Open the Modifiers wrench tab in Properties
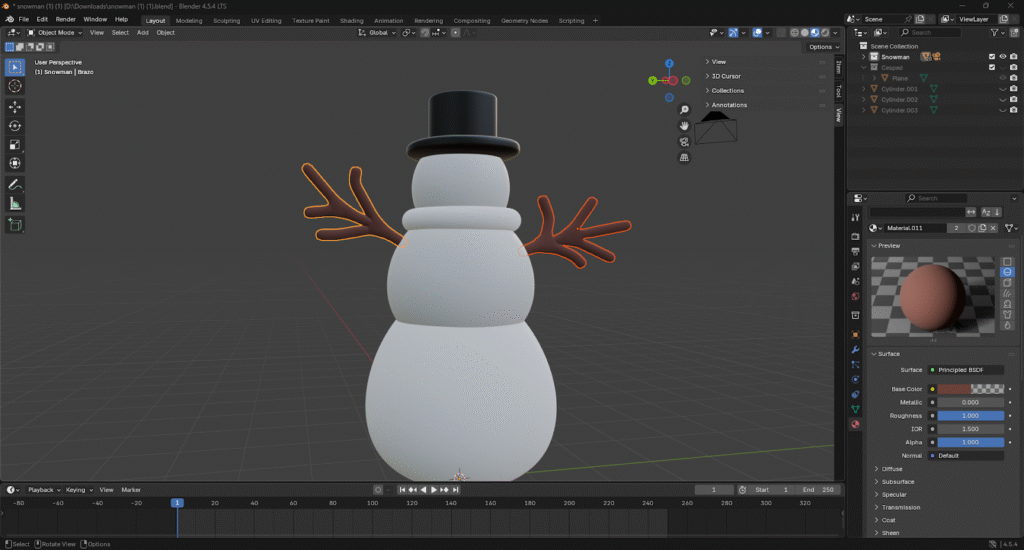 855,350
